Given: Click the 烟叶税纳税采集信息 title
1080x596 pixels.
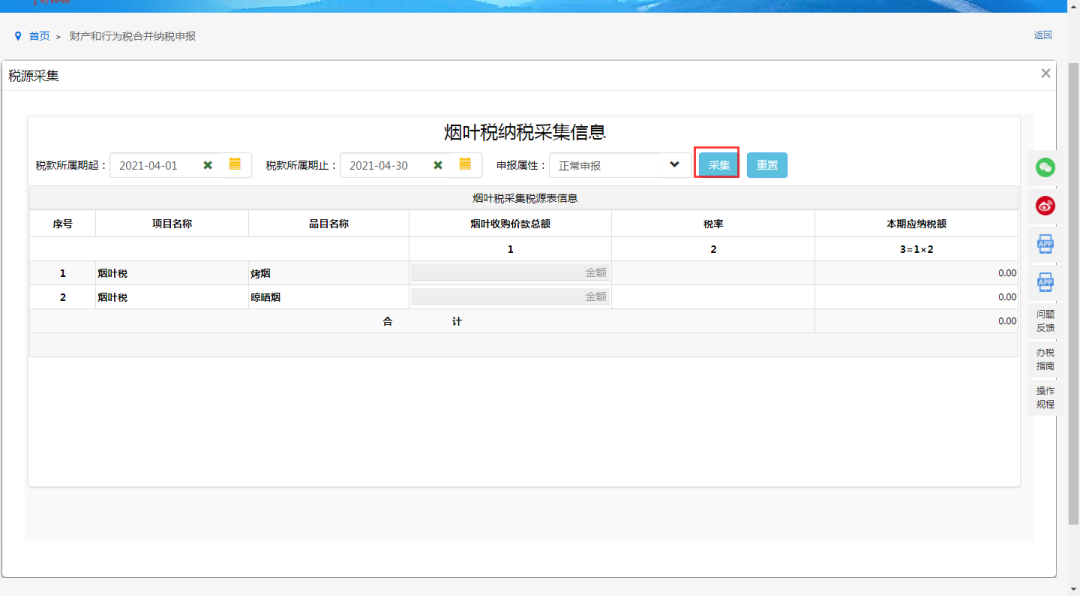Looking at the screenshot, I should coord(524,132).
